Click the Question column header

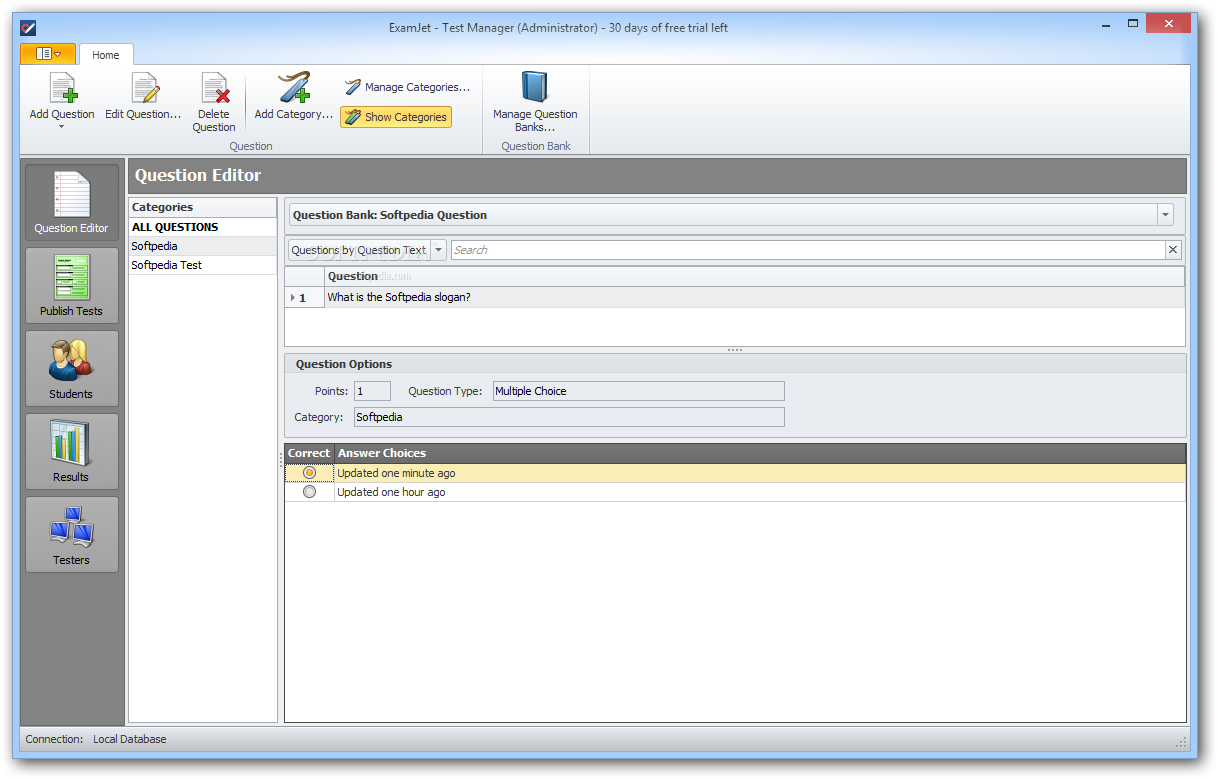[754, 276]
